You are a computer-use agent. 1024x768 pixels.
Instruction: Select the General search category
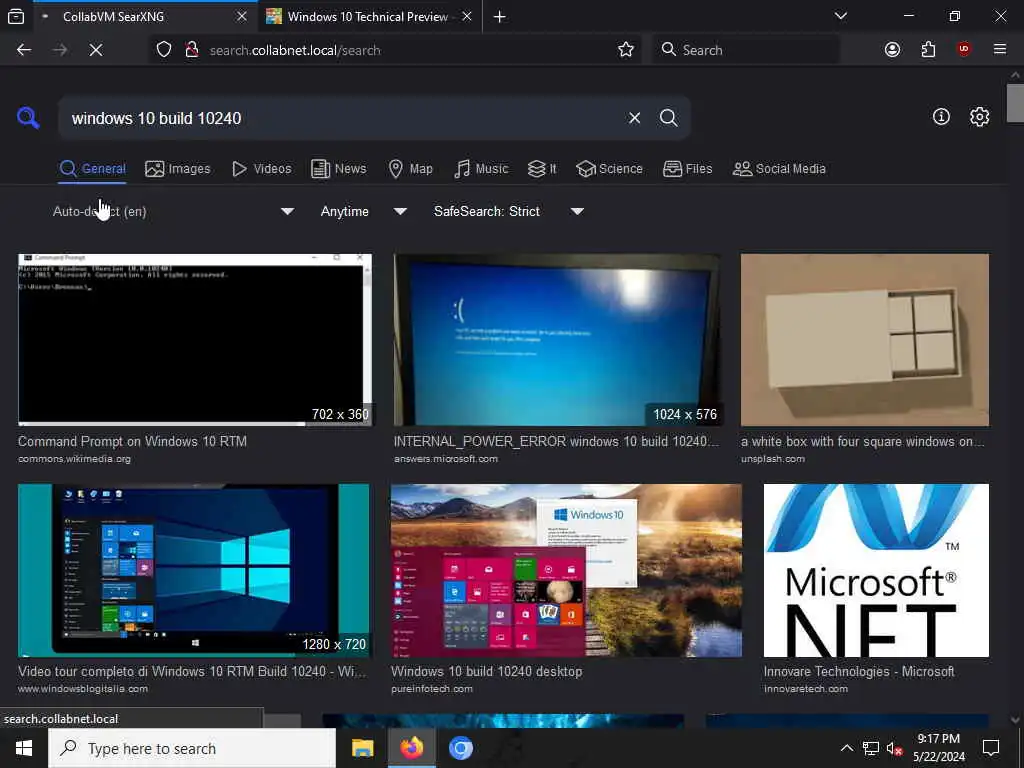click(92, 169)
